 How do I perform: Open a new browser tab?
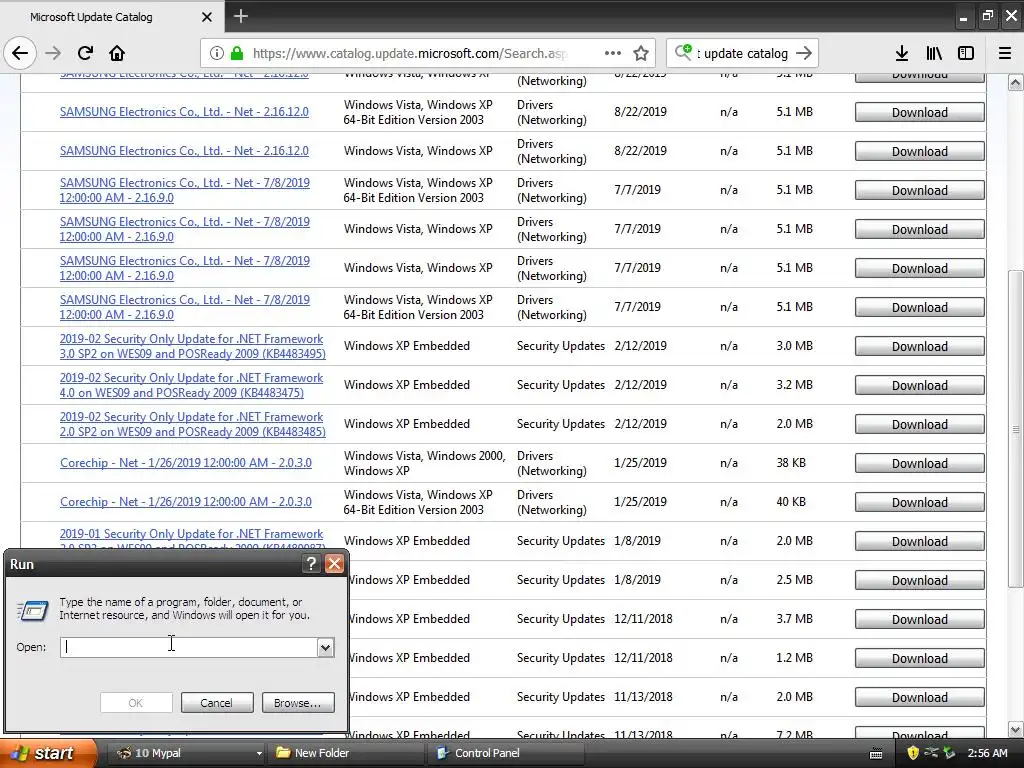(240, 16)
